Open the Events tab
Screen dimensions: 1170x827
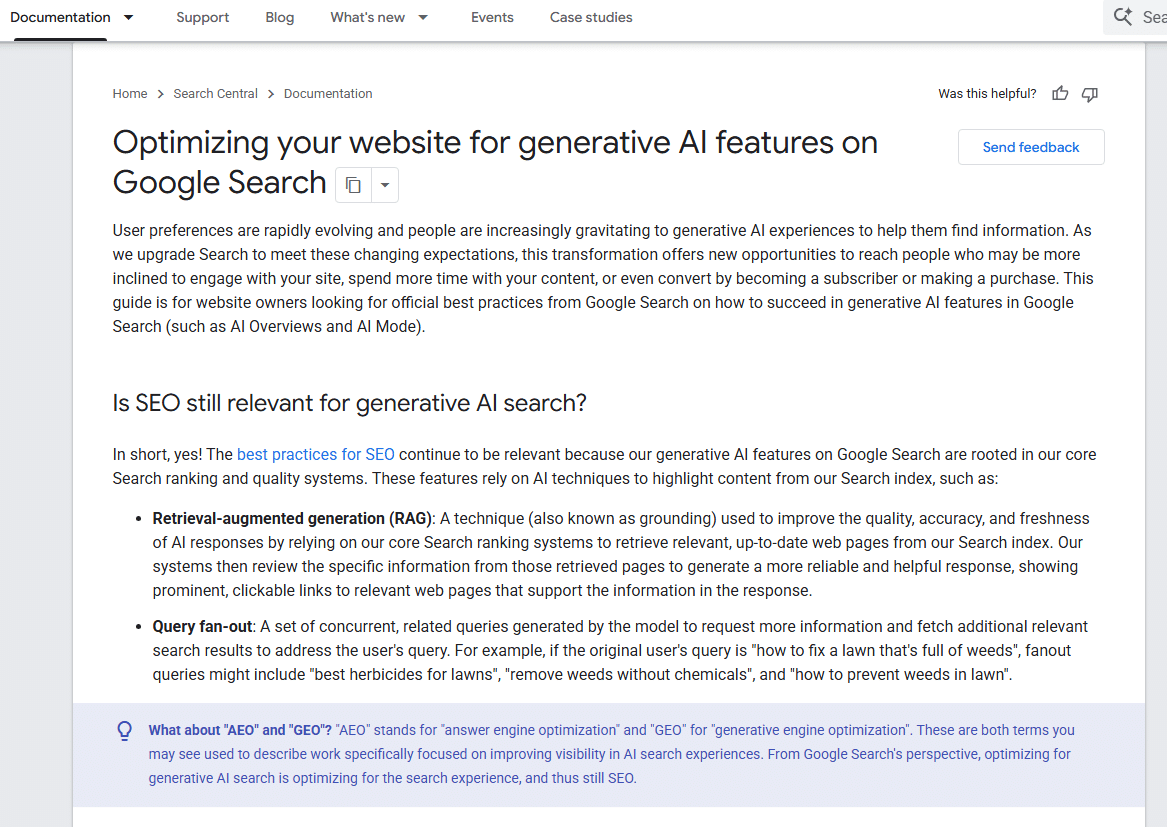click(492, 17)
